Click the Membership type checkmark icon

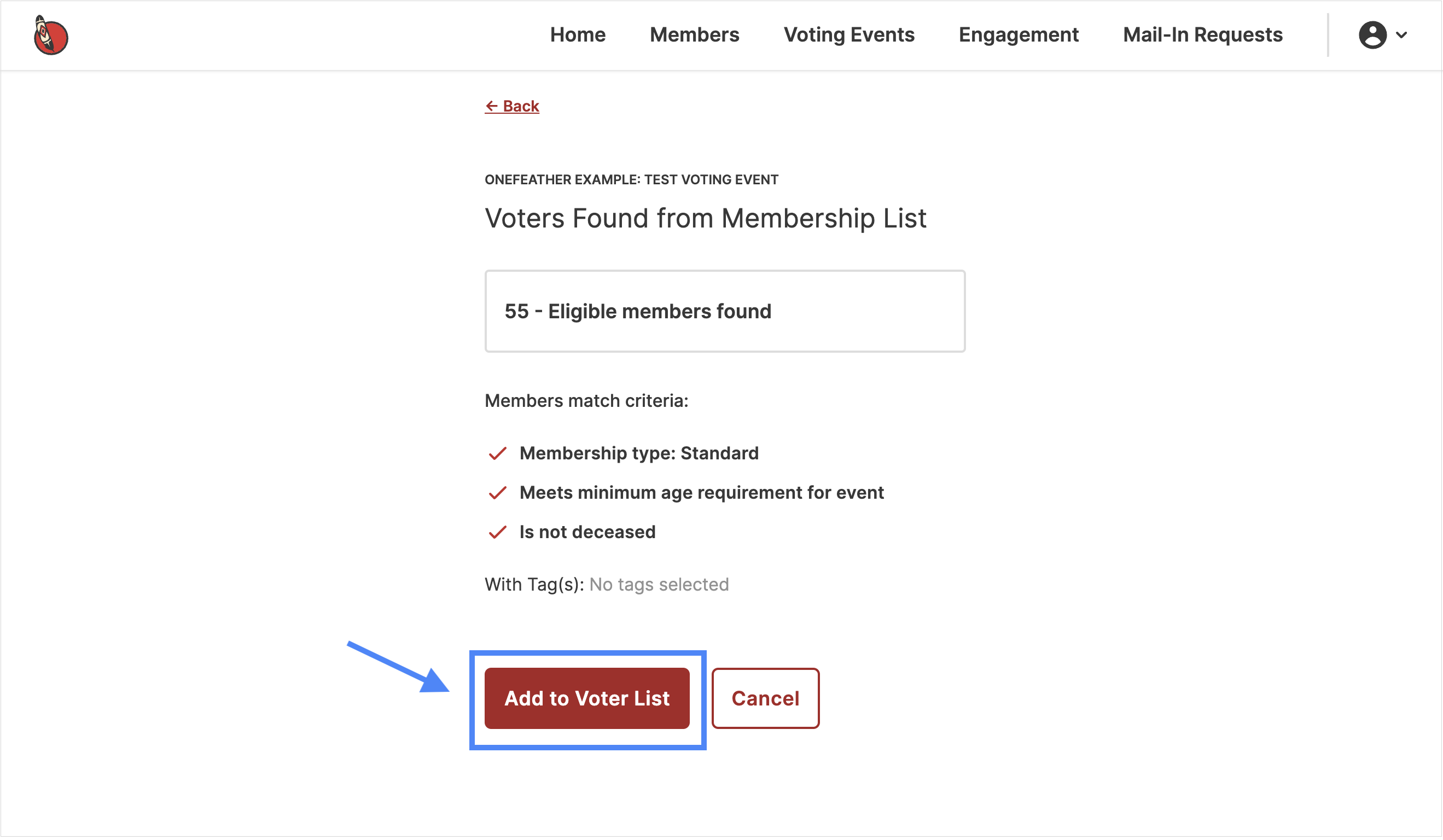[x=498, y=453]
